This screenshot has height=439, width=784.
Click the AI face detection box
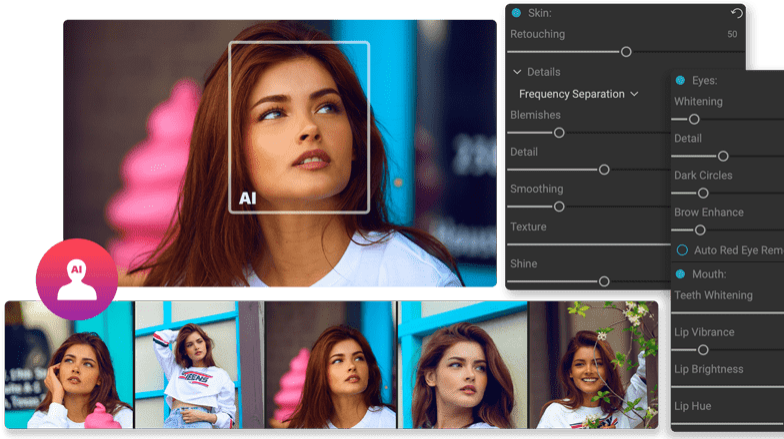(299, 127)
